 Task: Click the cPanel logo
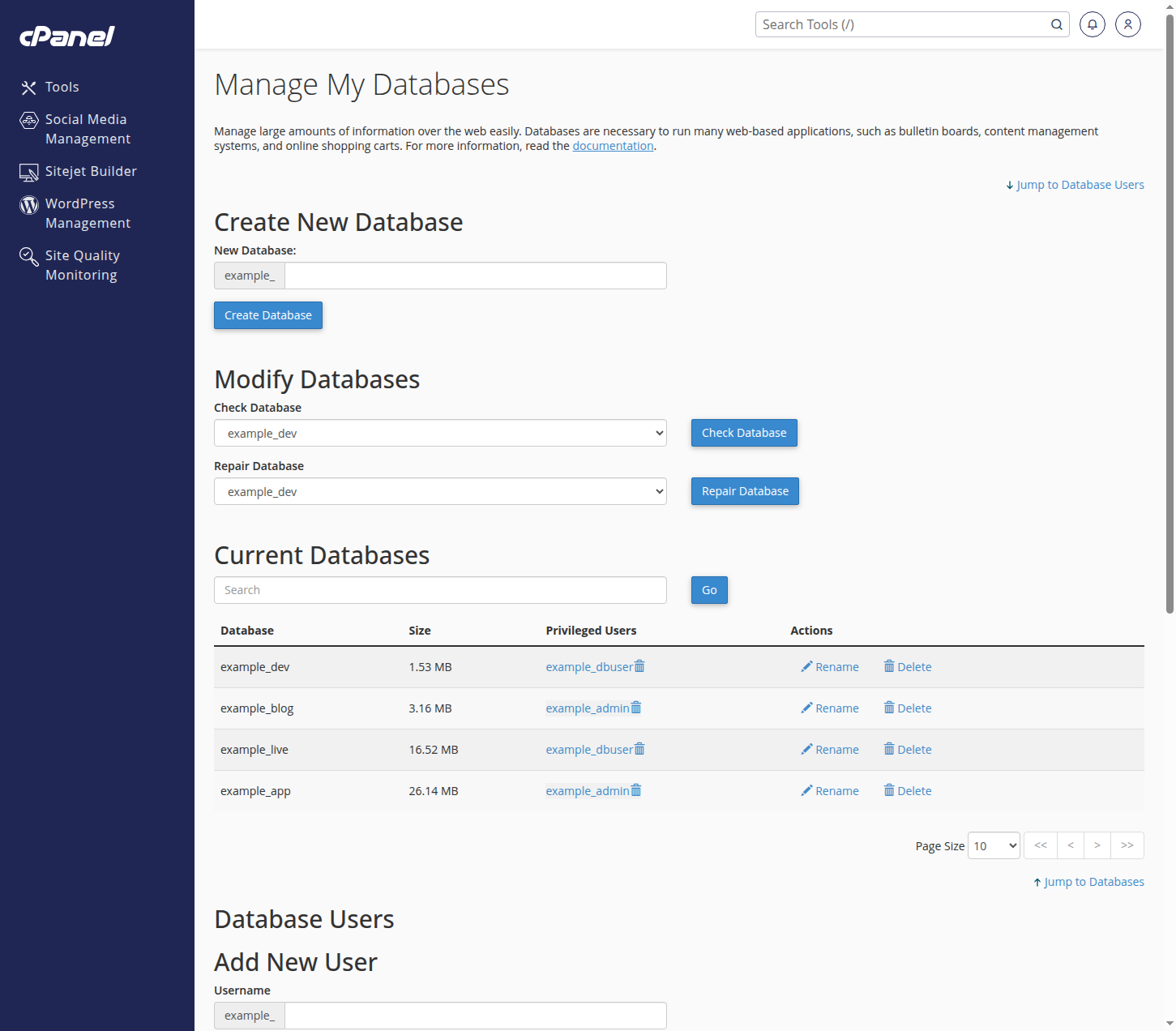(67, 36)
